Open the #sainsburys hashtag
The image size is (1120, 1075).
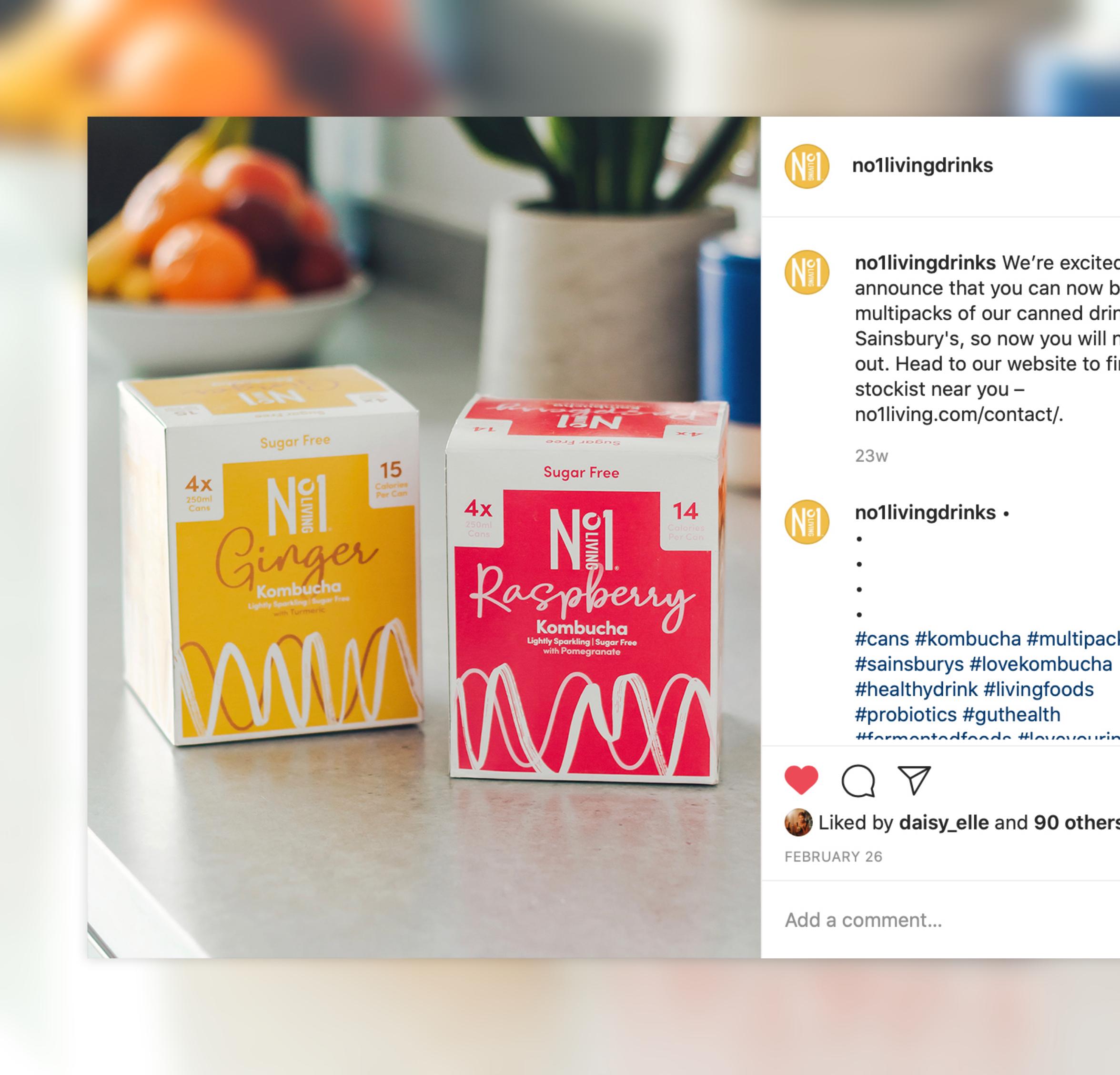[909, 664]
